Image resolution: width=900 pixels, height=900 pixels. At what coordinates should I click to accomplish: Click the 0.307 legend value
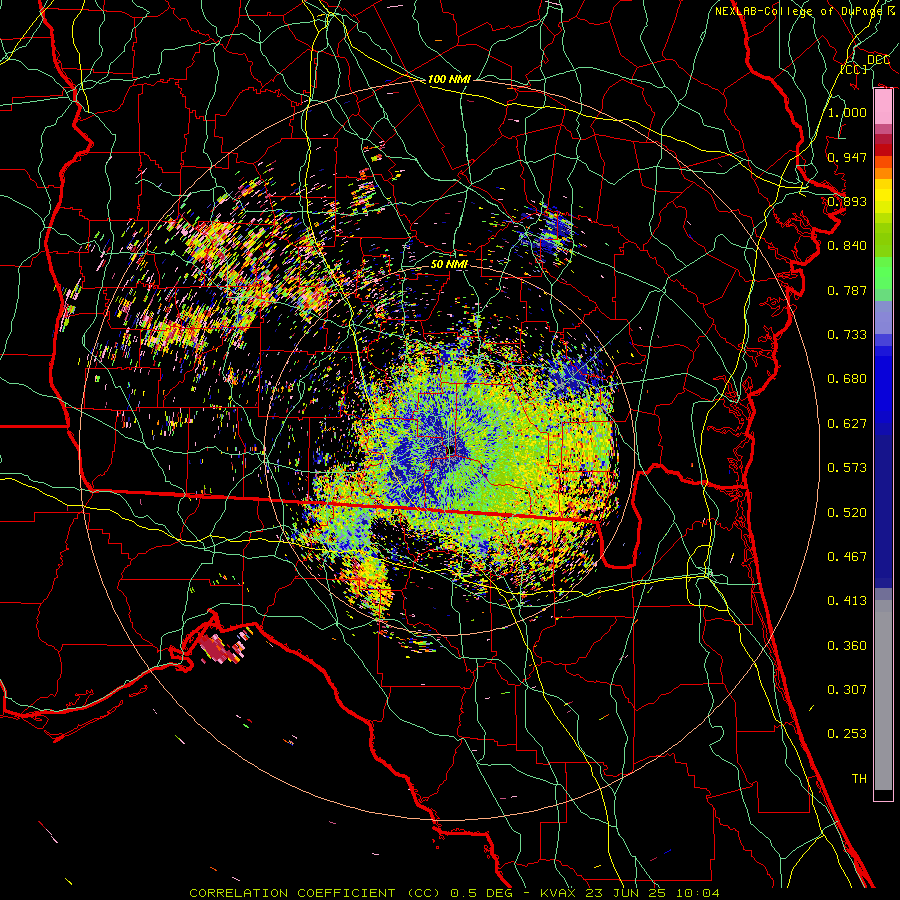pyautogui.click(x=847, y=690)
